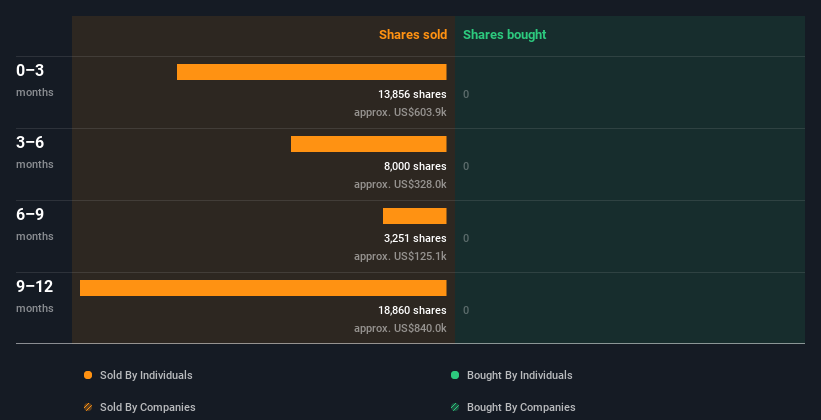Screen dimensions: 821x420
Task: Click the Bought By Companies striped legend icon
Action: tap(455, 407)
